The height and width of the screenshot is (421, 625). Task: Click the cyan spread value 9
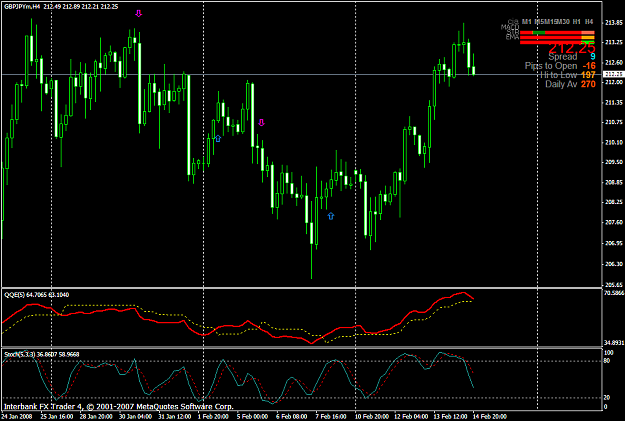click(593, 57)
